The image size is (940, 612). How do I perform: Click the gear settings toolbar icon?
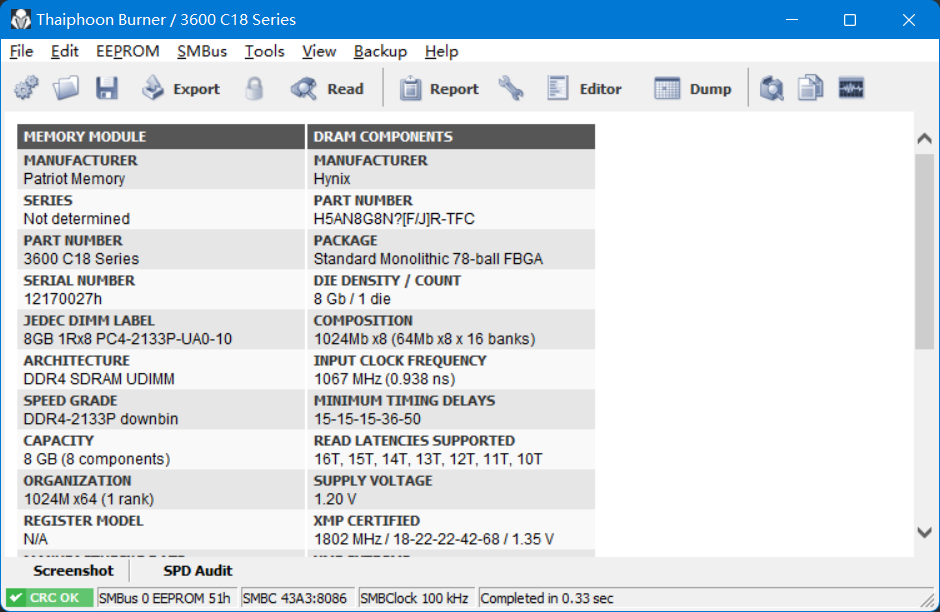[x=26, y=89]
